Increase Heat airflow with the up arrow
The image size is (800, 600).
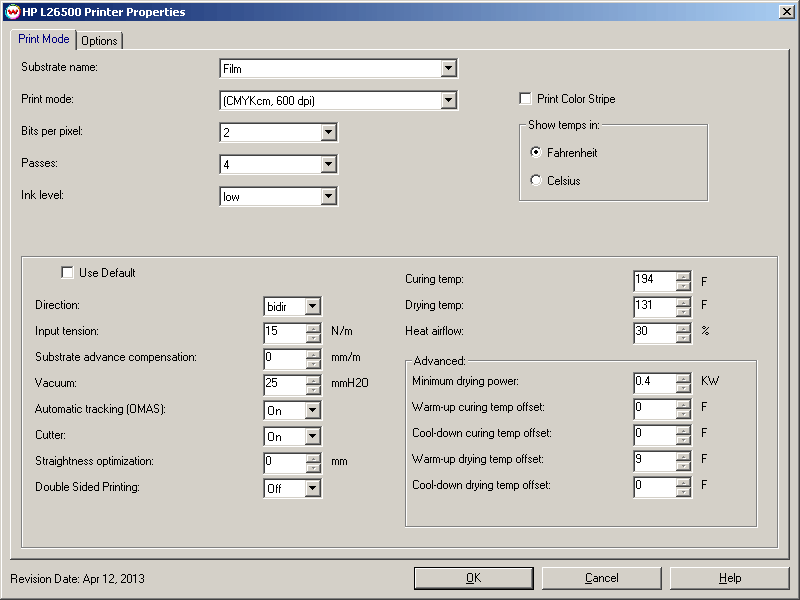pos(683,328)
